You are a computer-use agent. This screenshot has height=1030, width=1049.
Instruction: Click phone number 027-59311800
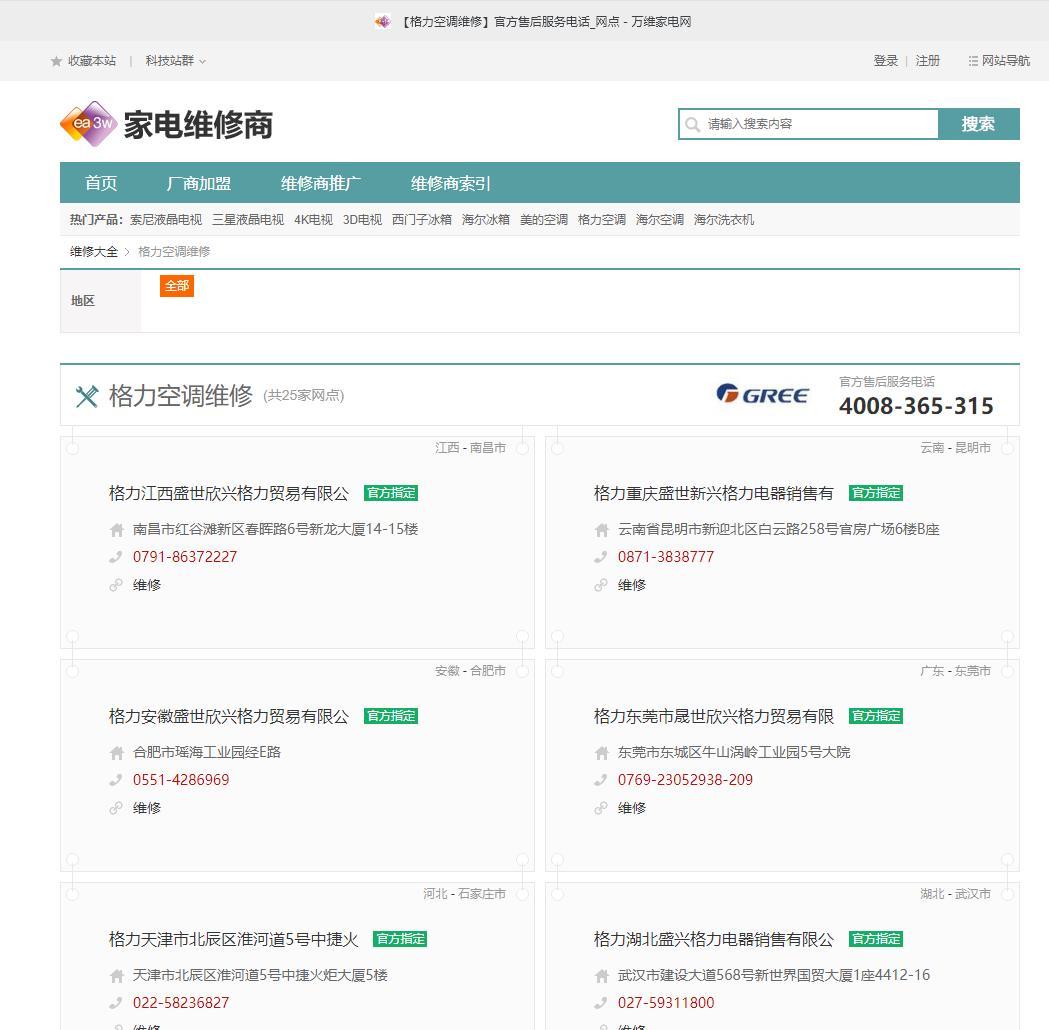click(x=666, y=1003)
